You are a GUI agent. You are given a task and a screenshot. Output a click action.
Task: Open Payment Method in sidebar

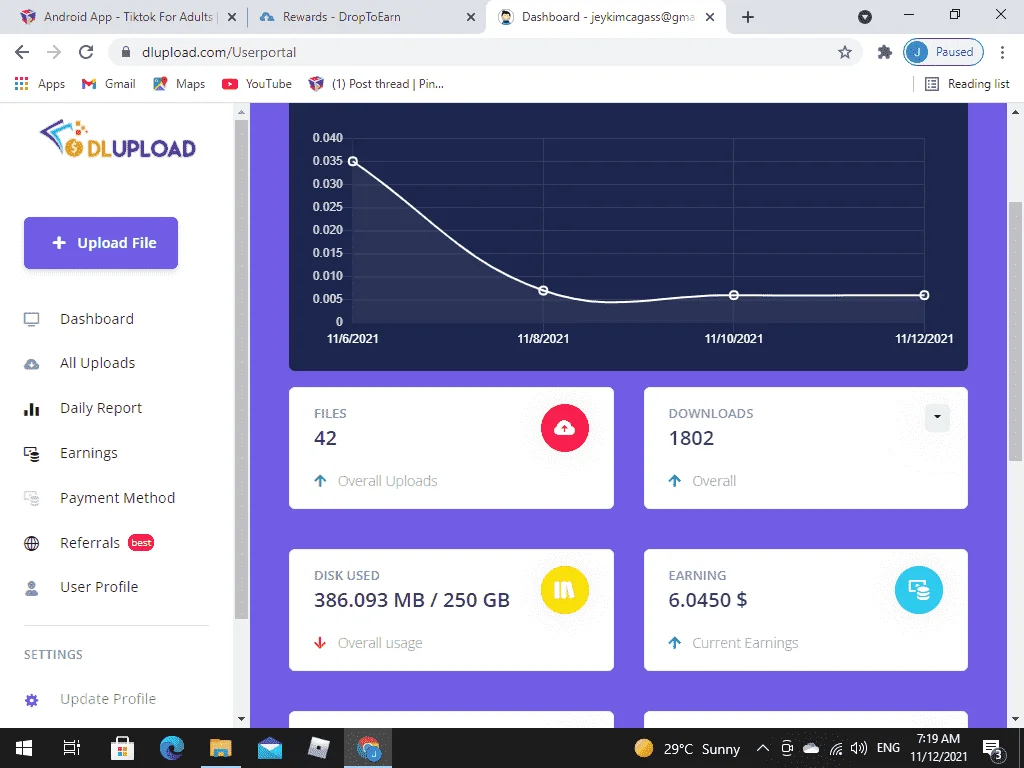[118, 498]
